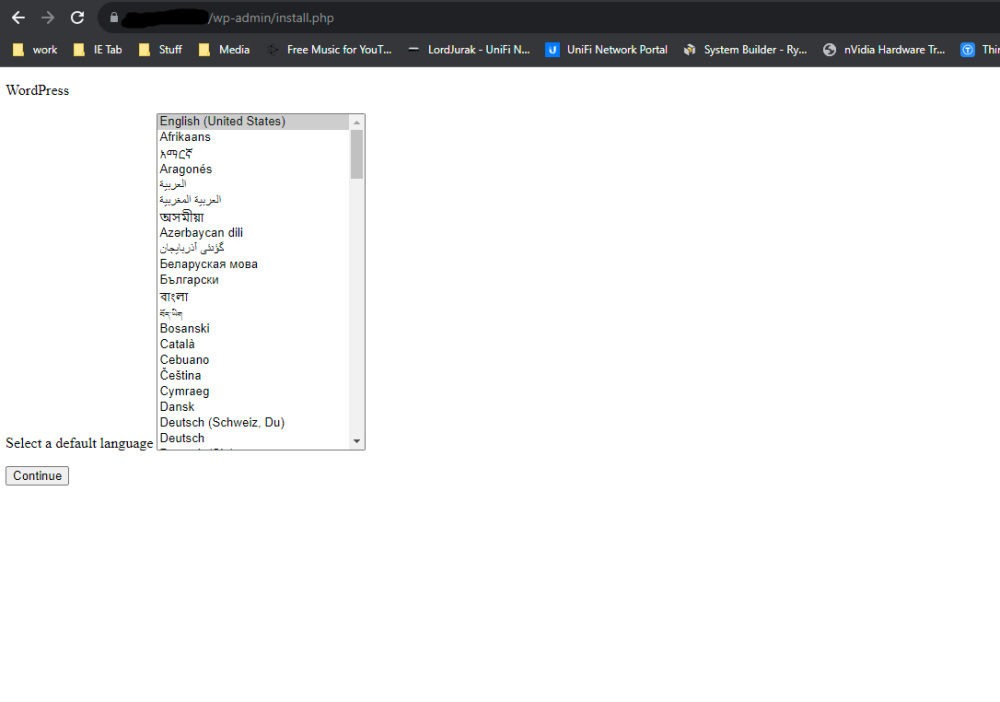This screenshot has width=1000, height=702.
Task: Click the padlock icon in the address bar
Action: [x=114, y=18]
